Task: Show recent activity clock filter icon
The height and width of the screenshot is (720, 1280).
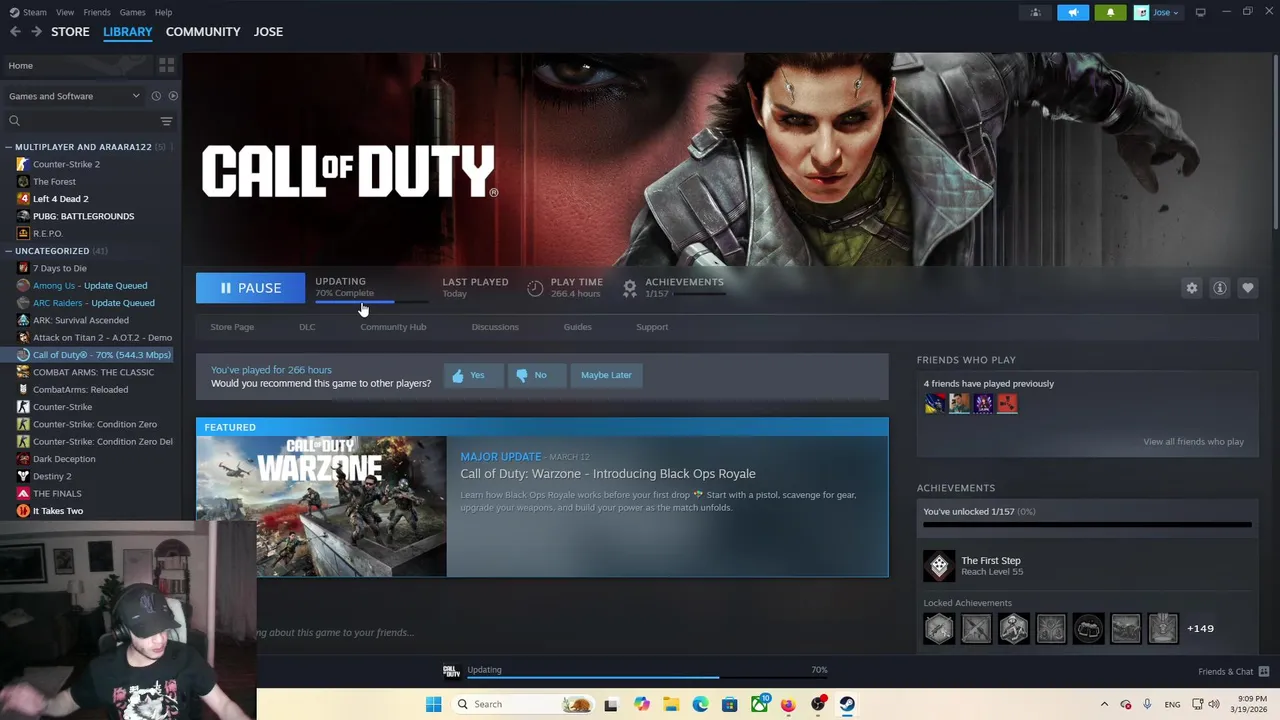Action: tap(156, 96)
